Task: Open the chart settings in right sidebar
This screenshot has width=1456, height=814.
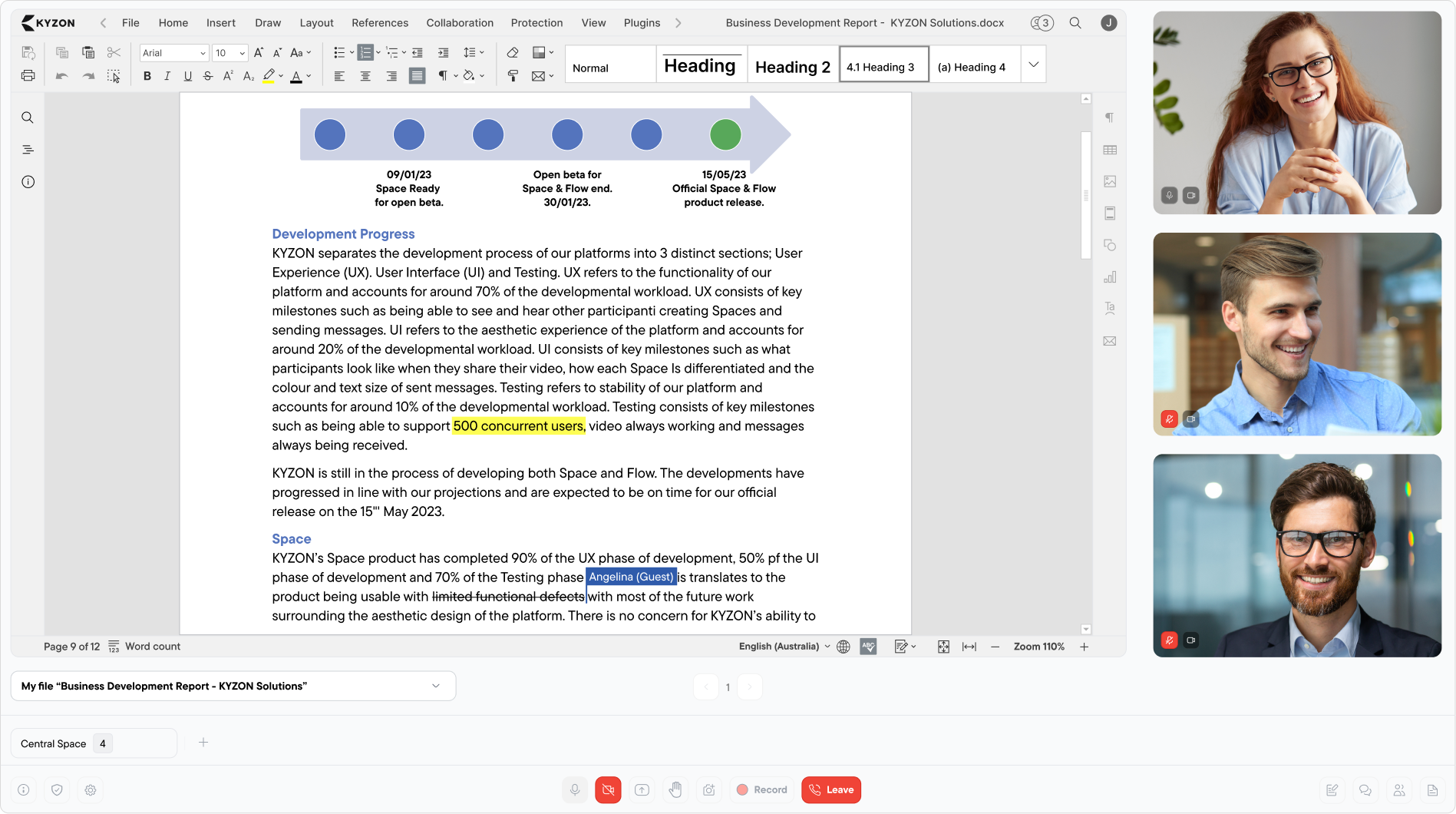Action: [1110, 276]
